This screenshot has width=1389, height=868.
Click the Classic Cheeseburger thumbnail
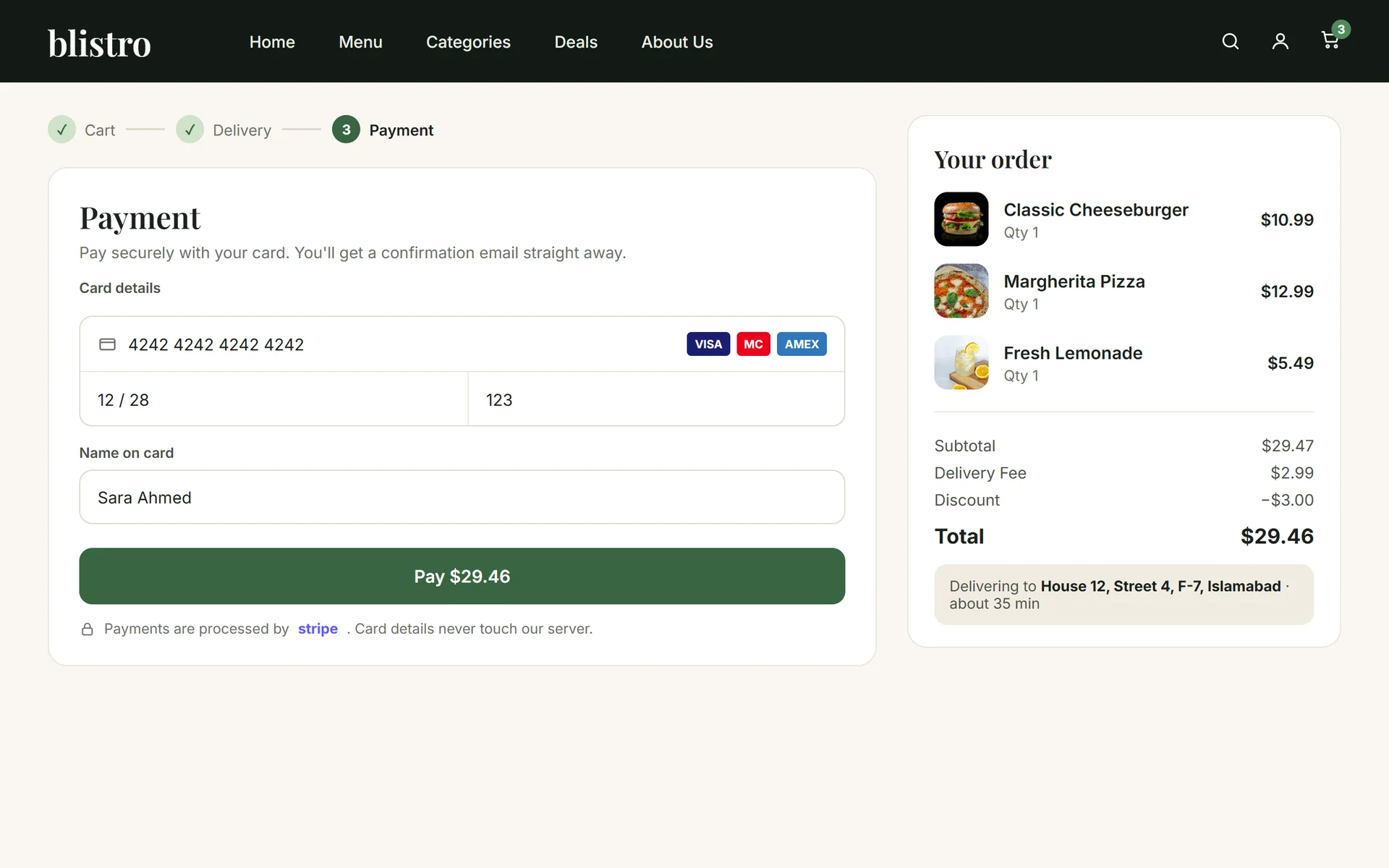[961, 219]
